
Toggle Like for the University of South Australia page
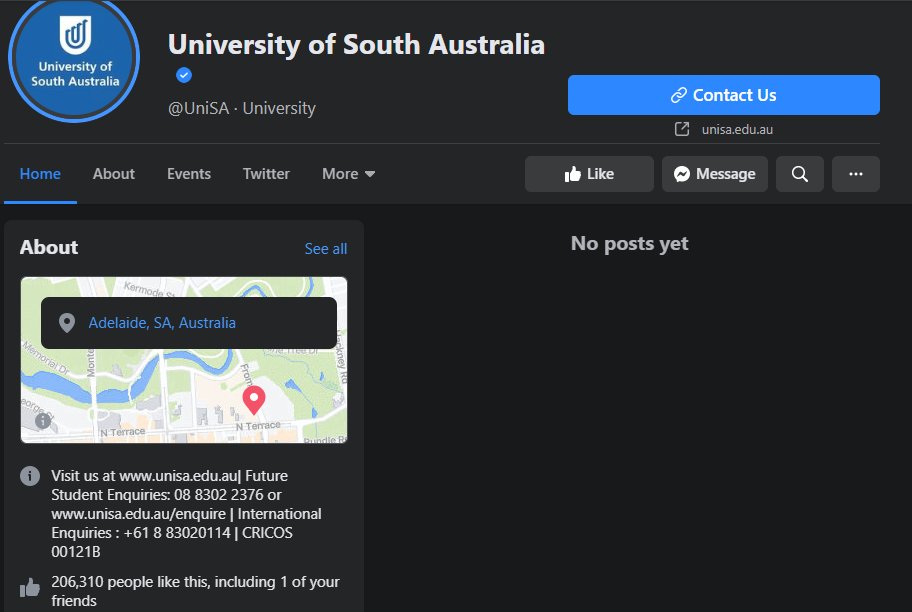point(589,173)
